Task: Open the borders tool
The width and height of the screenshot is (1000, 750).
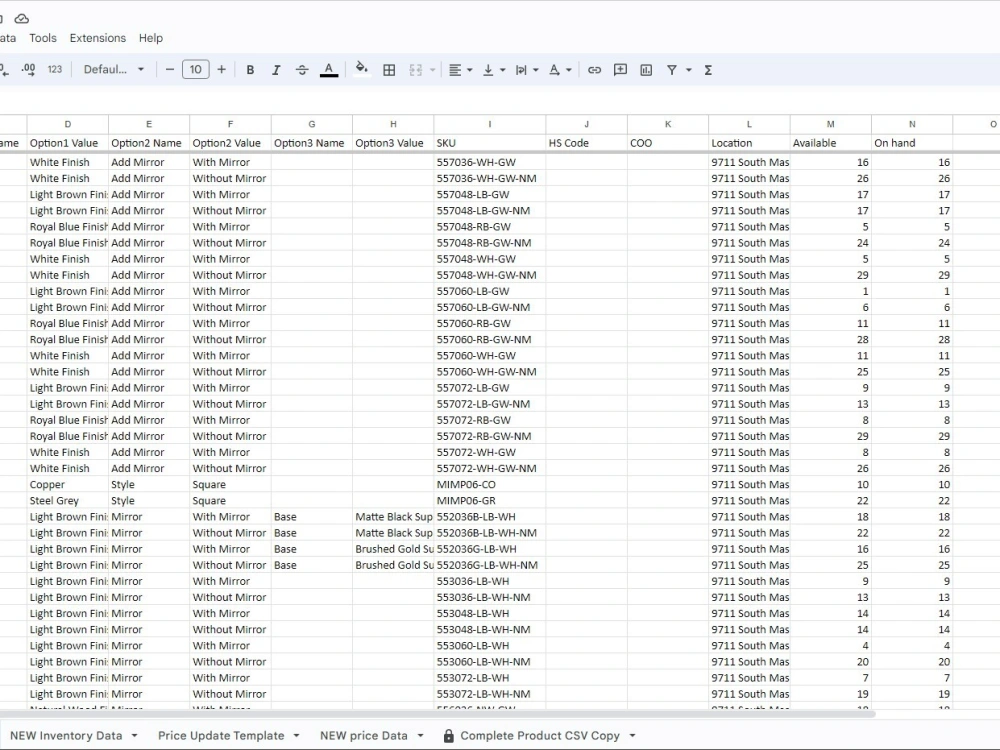Action: 389,70
